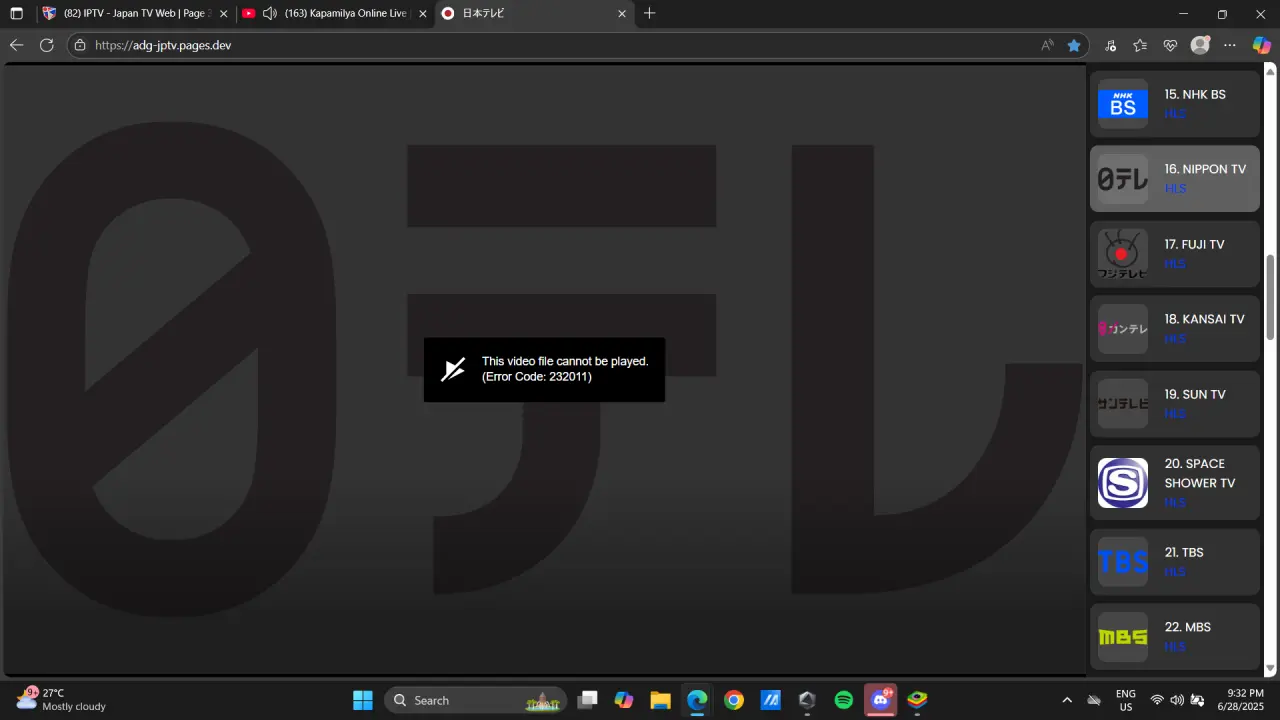
Task: Click the Fuji TV eye logo
Action: click(1123, 254)
